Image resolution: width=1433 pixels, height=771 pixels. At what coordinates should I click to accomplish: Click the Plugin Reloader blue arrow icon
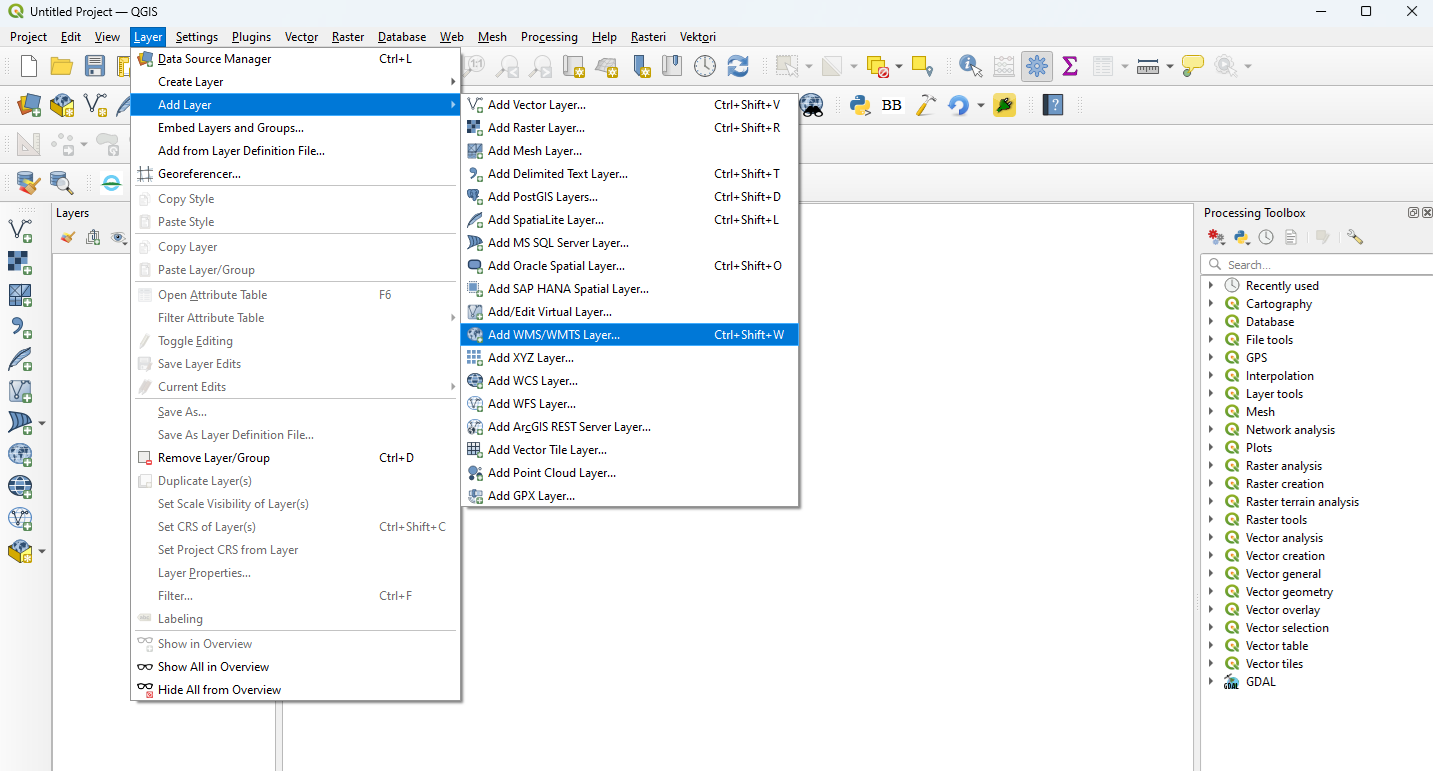[958, 105]
